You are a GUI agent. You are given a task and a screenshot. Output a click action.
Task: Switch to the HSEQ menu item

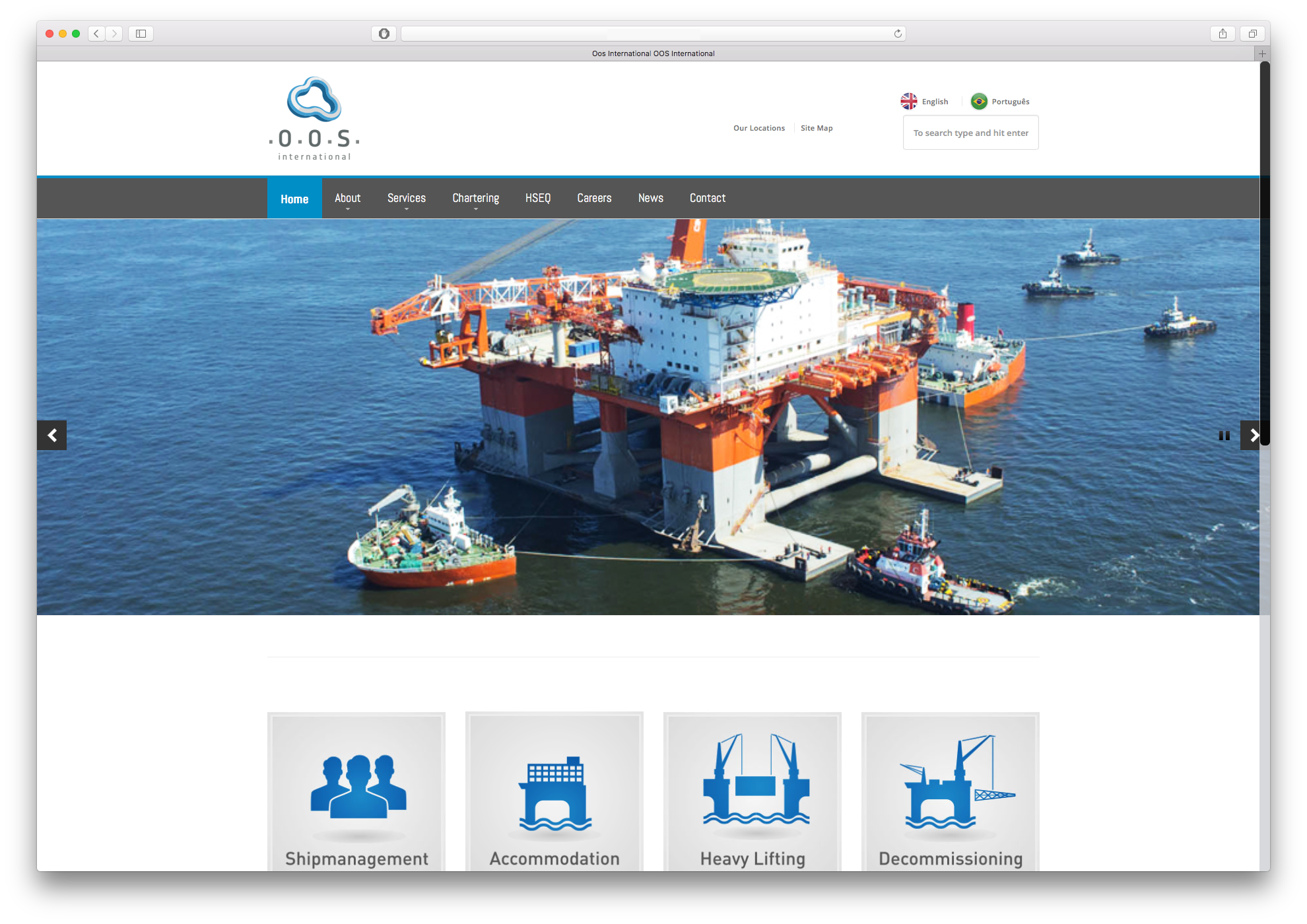pos(537,197)
